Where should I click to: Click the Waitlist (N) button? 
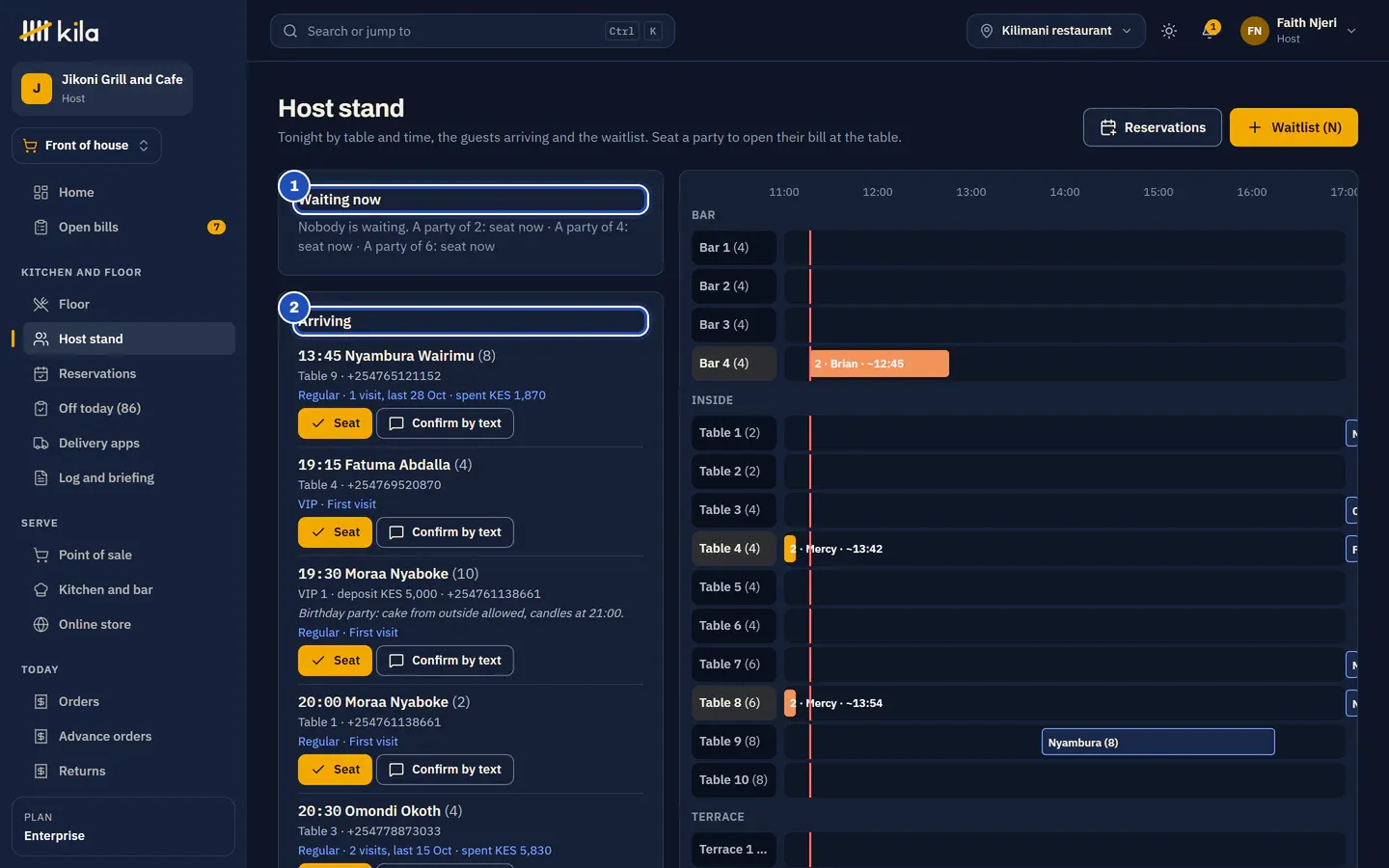1294,127
